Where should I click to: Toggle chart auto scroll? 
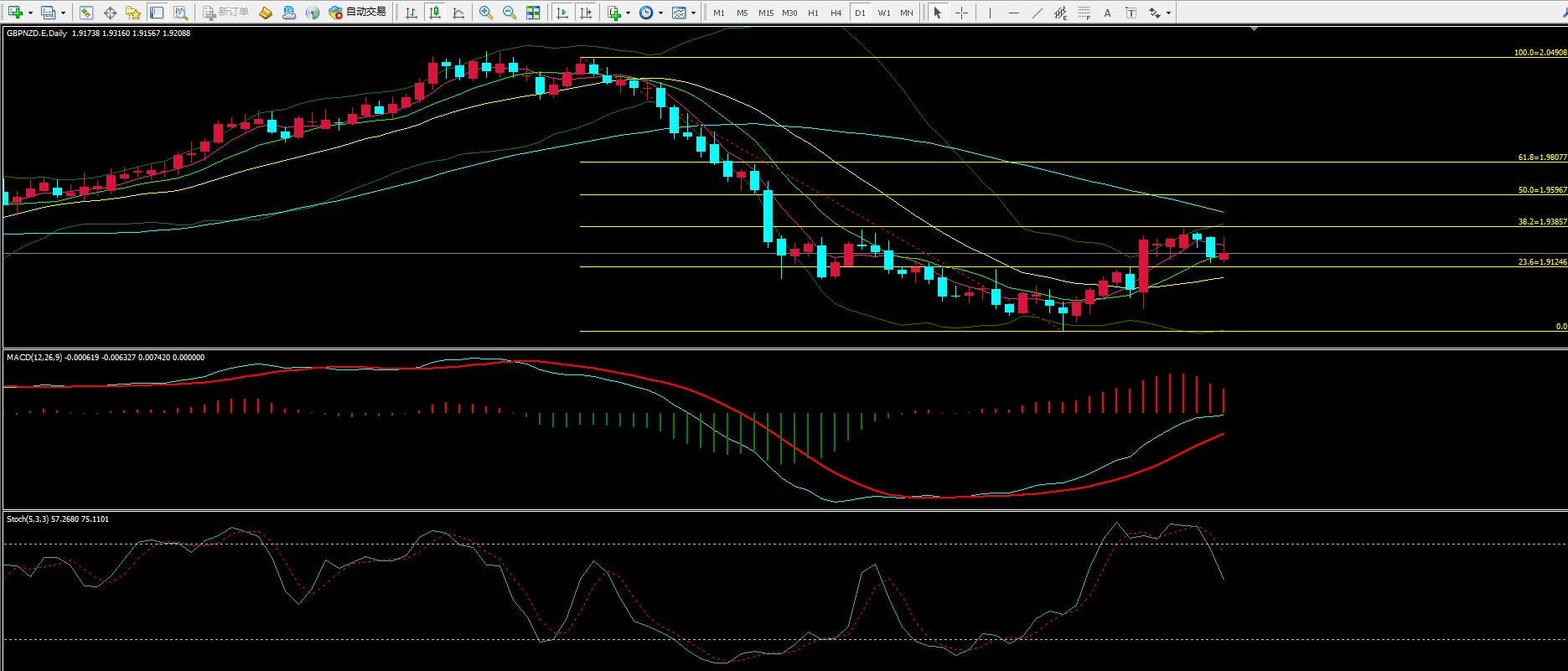(x=562, y=13)
